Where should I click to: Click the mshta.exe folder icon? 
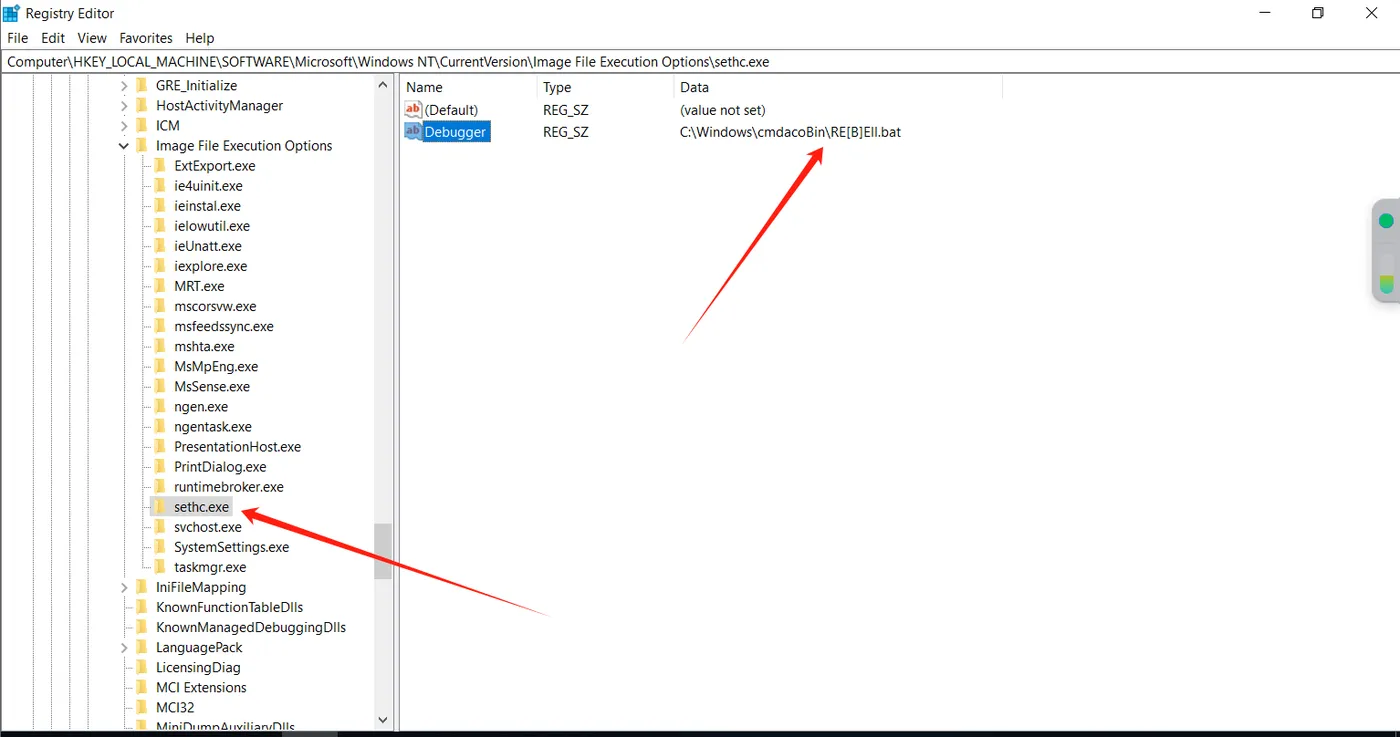160,345
